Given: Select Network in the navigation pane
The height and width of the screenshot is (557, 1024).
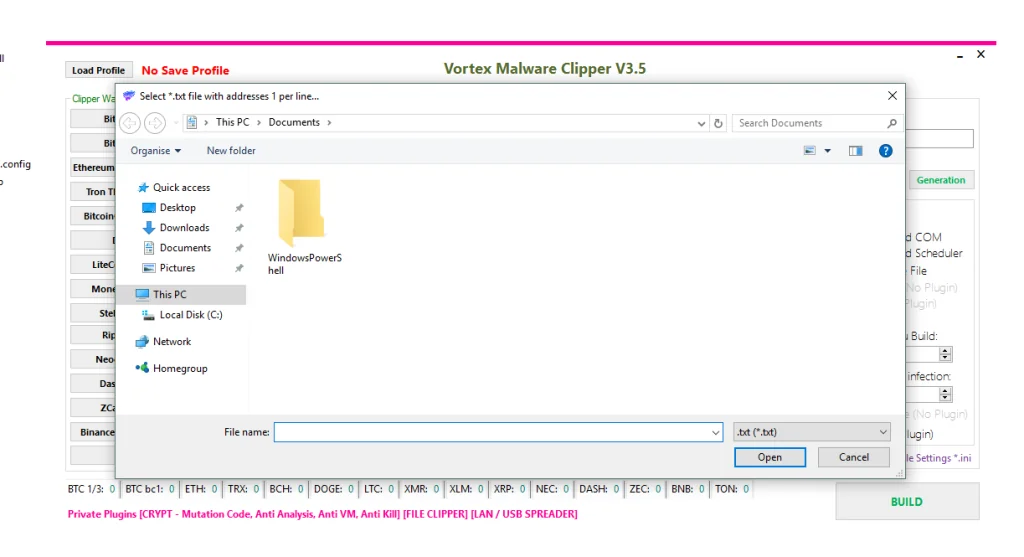Looking at the screenshot, I should coord(171,342).
